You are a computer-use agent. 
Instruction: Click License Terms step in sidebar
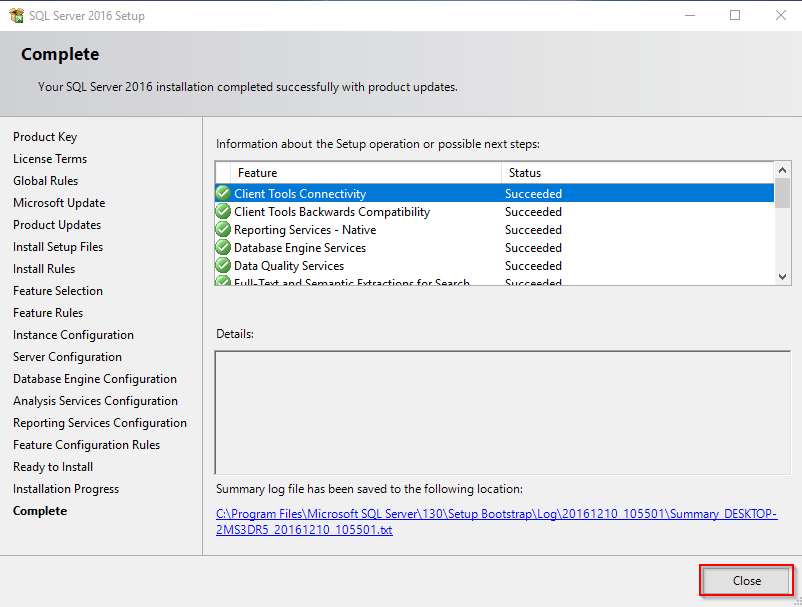[50, 159]
